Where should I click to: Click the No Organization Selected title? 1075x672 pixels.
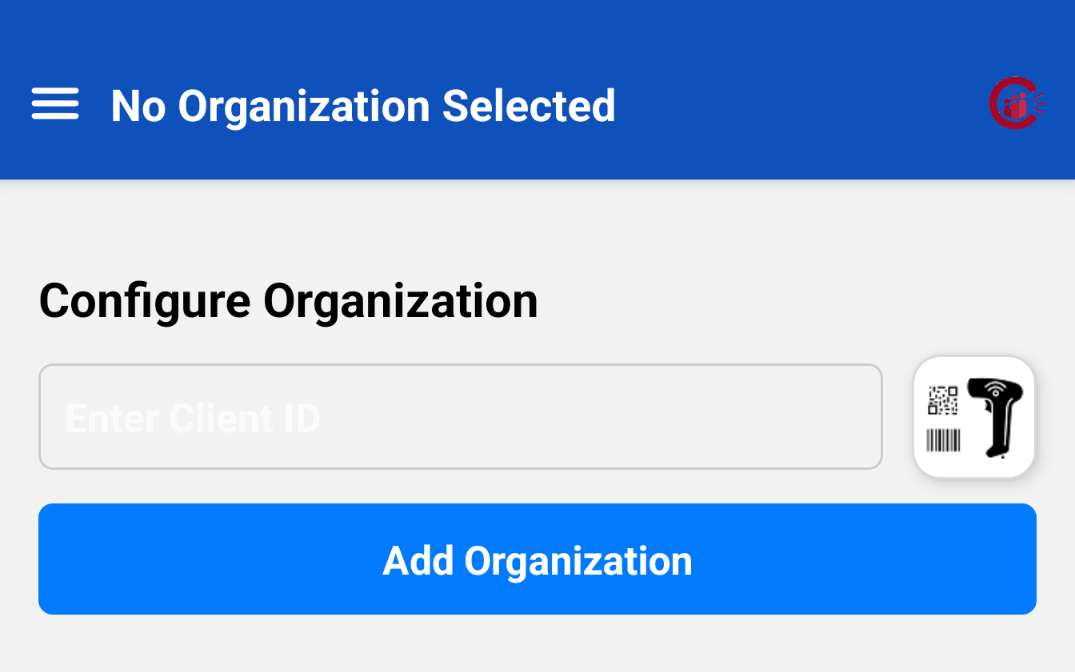point(363,106)
